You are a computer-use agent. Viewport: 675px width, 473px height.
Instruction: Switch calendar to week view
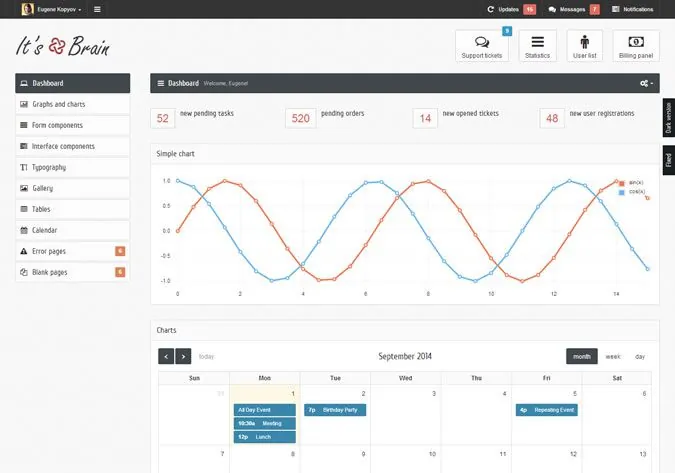point(613,356)
